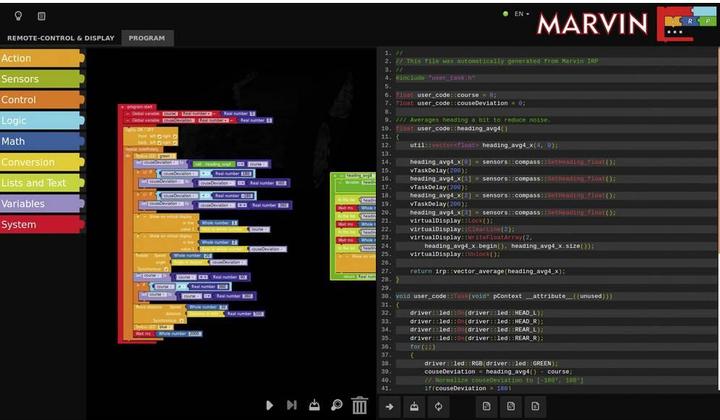Screen dimensions: 720x420
Task: Open the green color dropdown in LED block
Action: coord(167,156)
